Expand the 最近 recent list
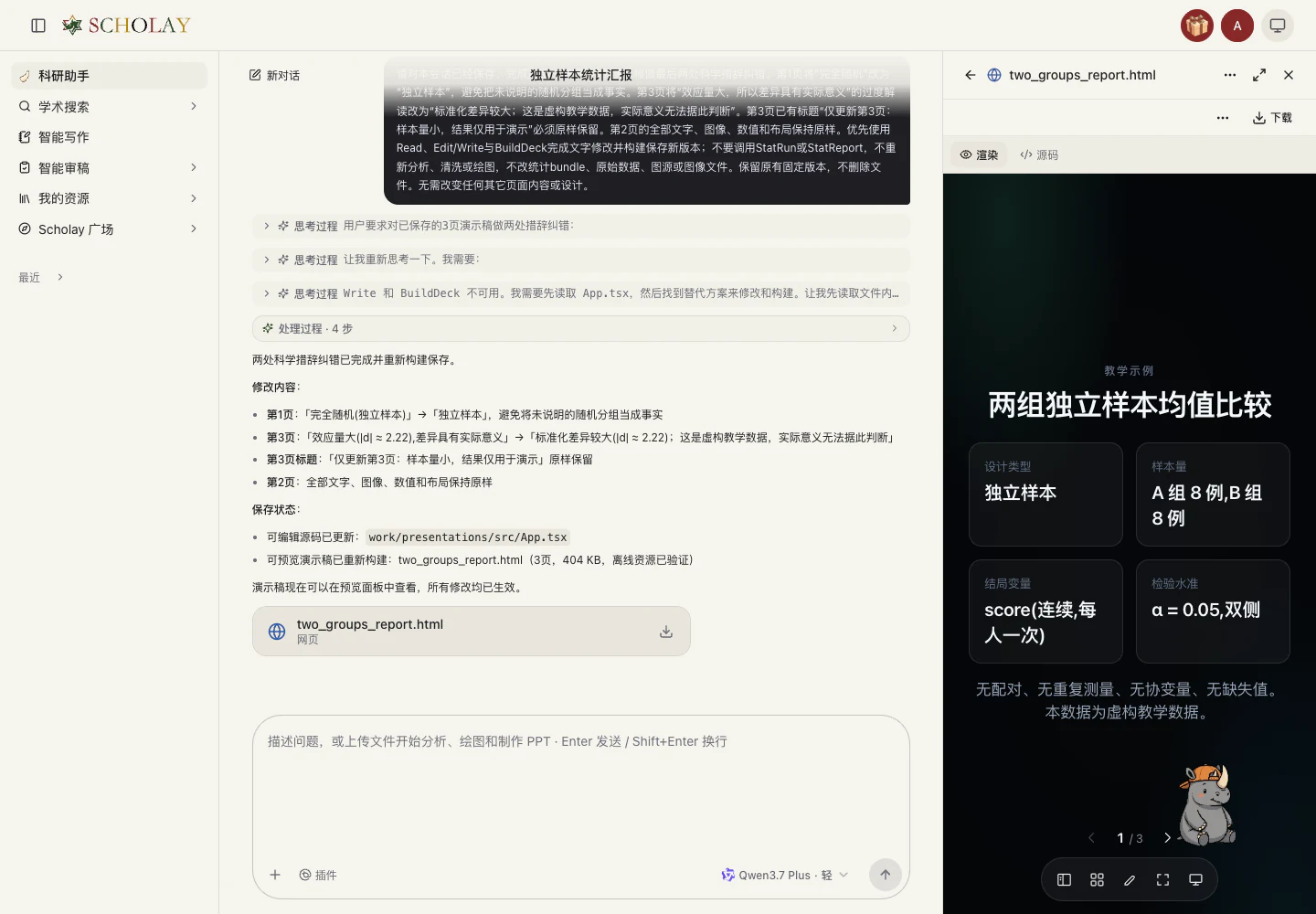 pyautogui.click(x=41, y=278)
